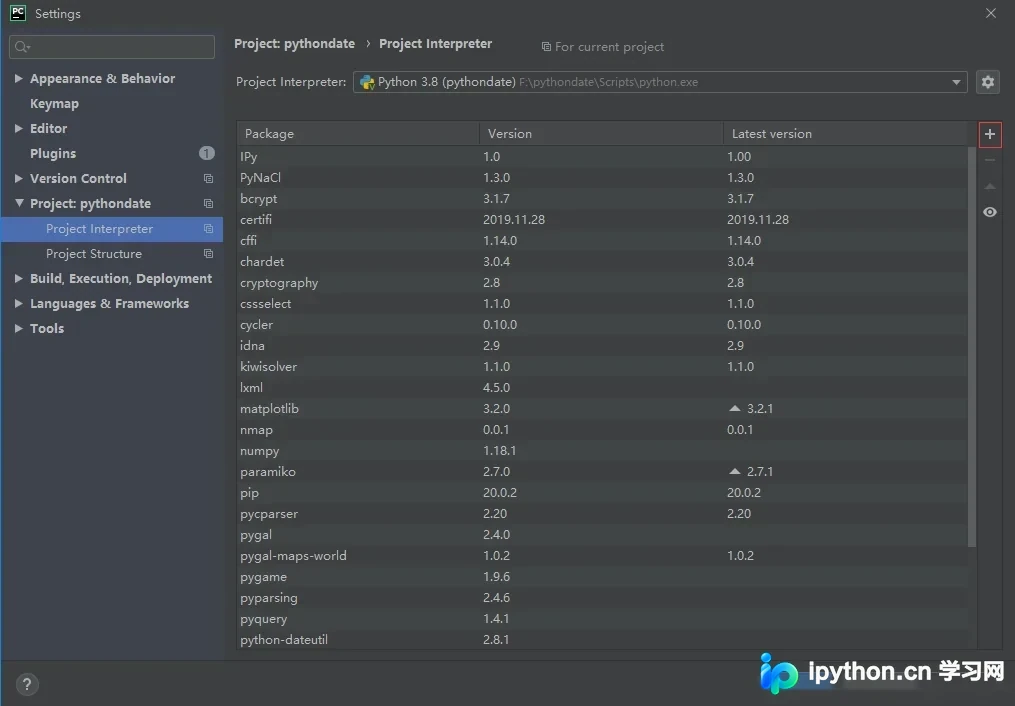Click the matplotlib upgrade available arrow
This screenshot has height=706, width=1015.
[x=734, y=408]
